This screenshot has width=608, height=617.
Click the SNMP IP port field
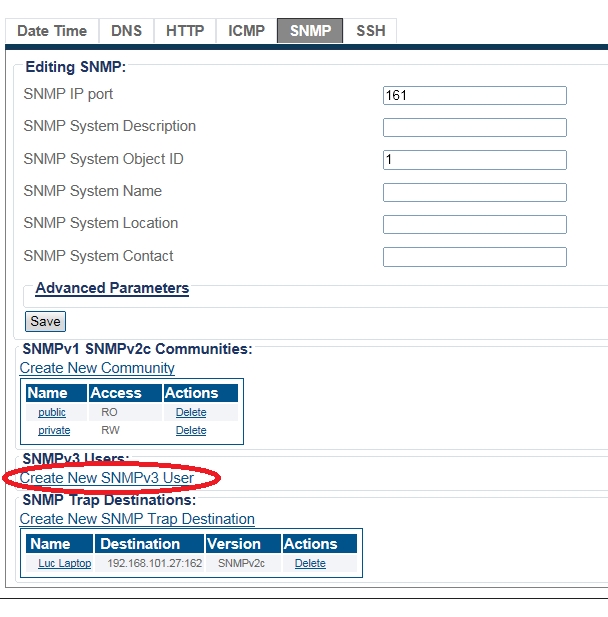point(474,96)
